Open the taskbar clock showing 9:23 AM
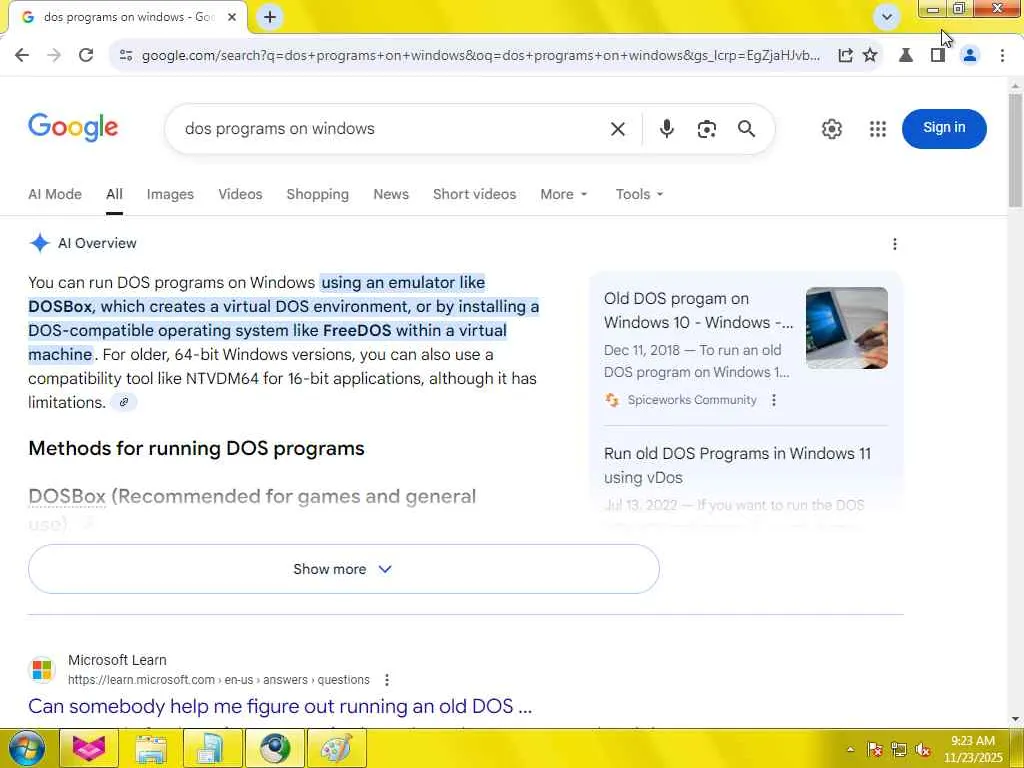Viewport: 1024px width, 768px height. tap(972, 749)
